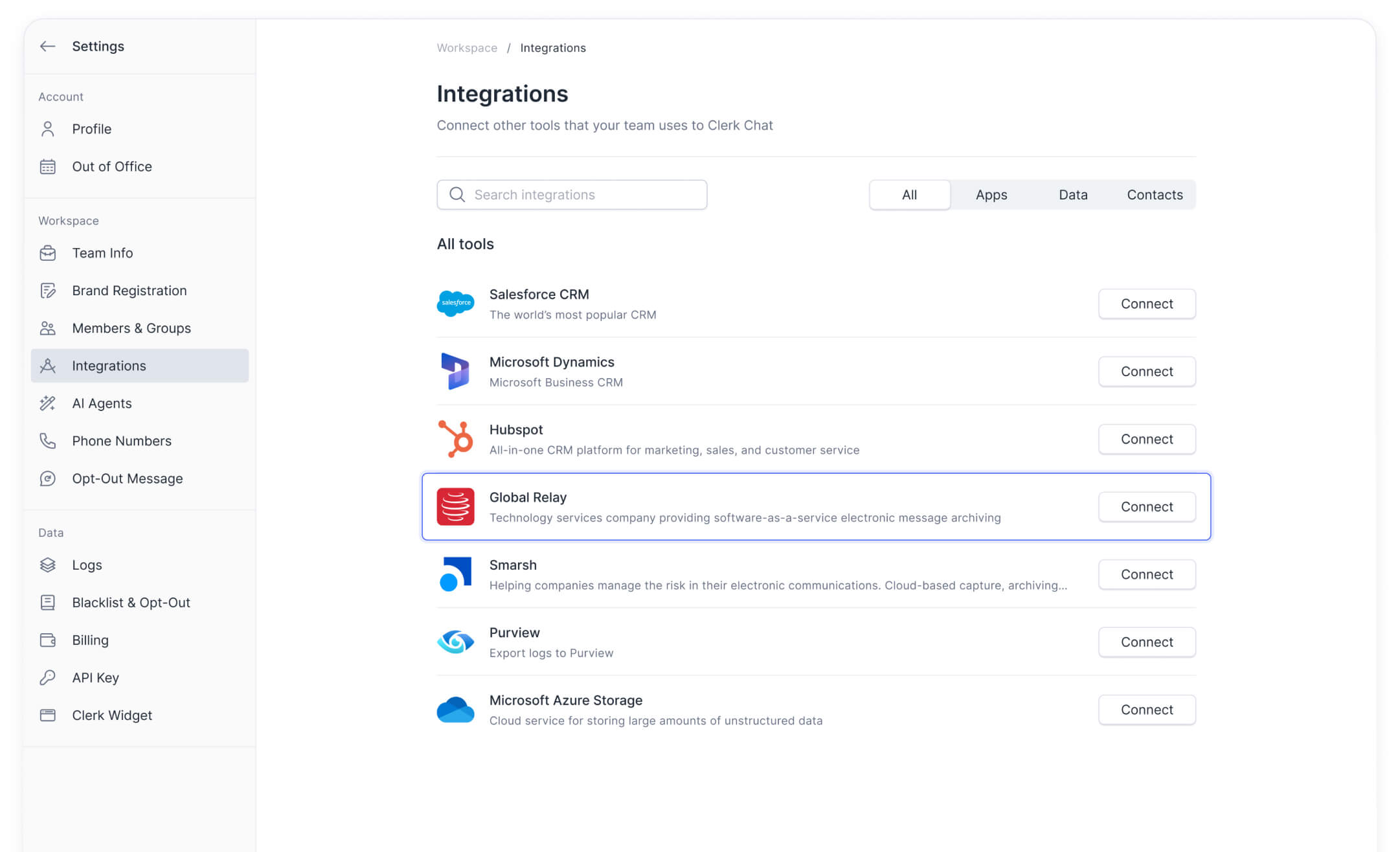
Task: Switch to the Contacts filter tab
Action: tap(1155, 195)
